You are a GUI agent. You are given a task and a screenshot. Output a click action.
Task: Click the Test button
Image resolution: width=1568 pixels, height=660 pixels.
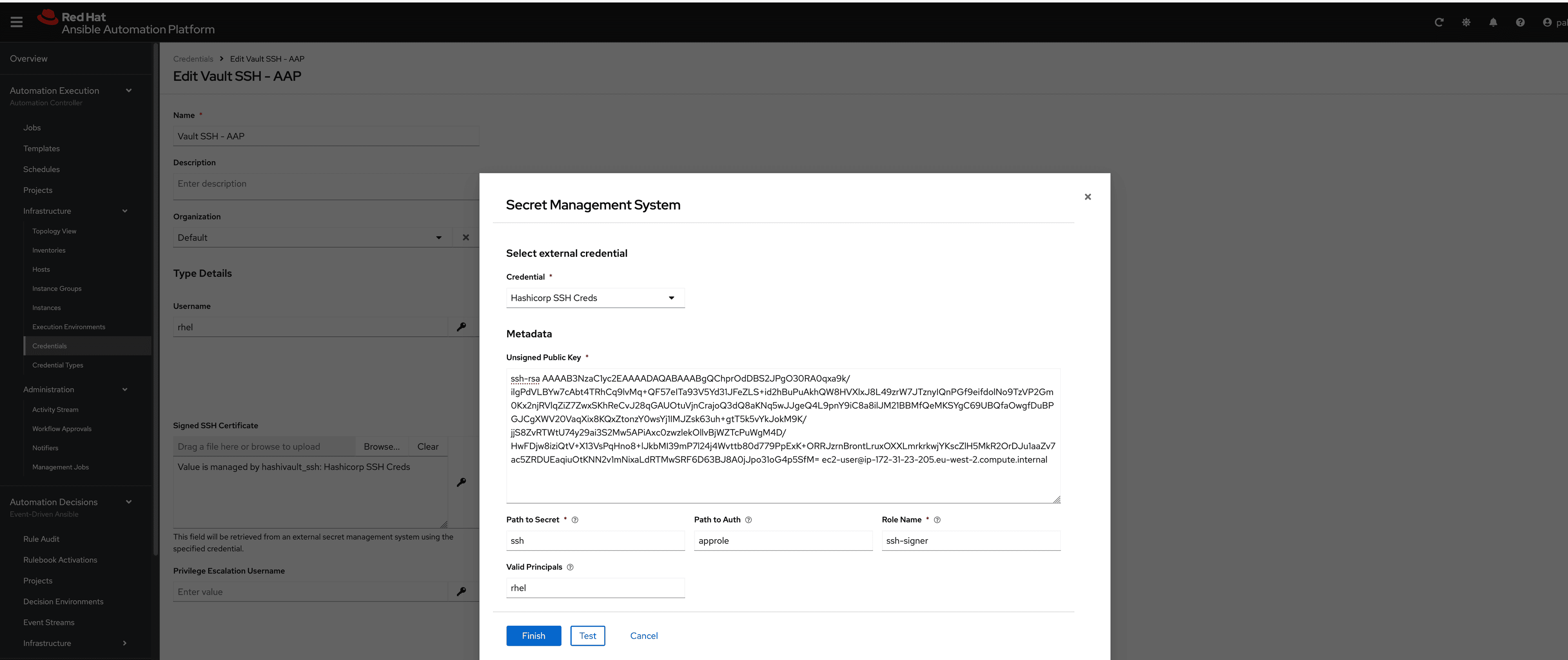pyautogui.click(x=588, y=635)
